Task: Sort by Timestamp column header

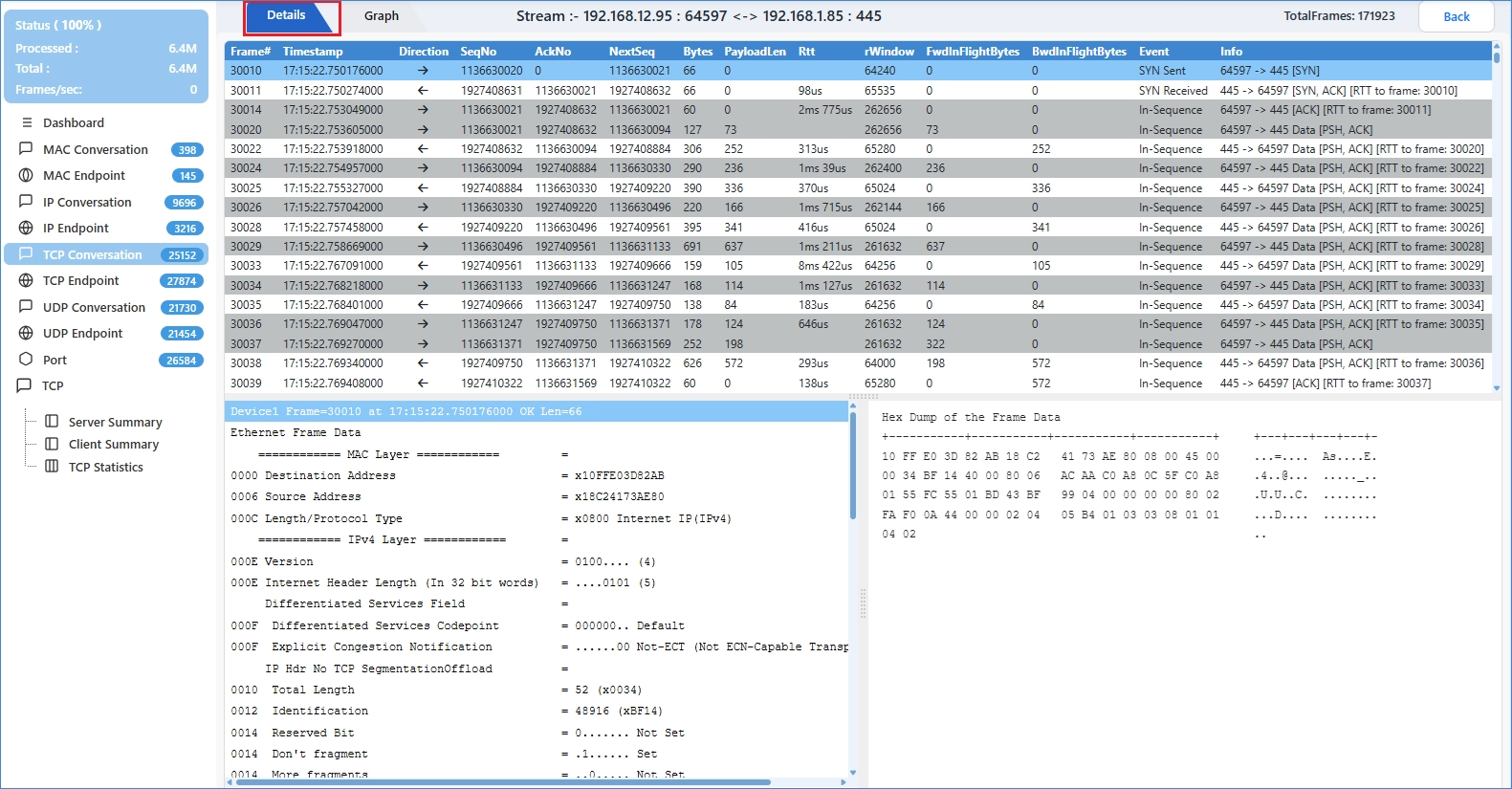Action: coord(313,52)
